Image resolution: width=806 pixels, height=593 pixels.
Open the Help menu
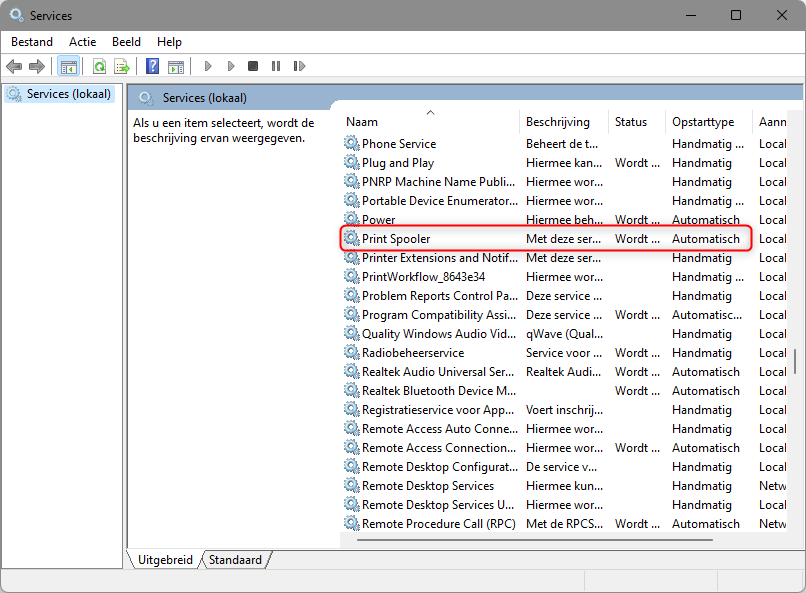[x=169, y=42]
